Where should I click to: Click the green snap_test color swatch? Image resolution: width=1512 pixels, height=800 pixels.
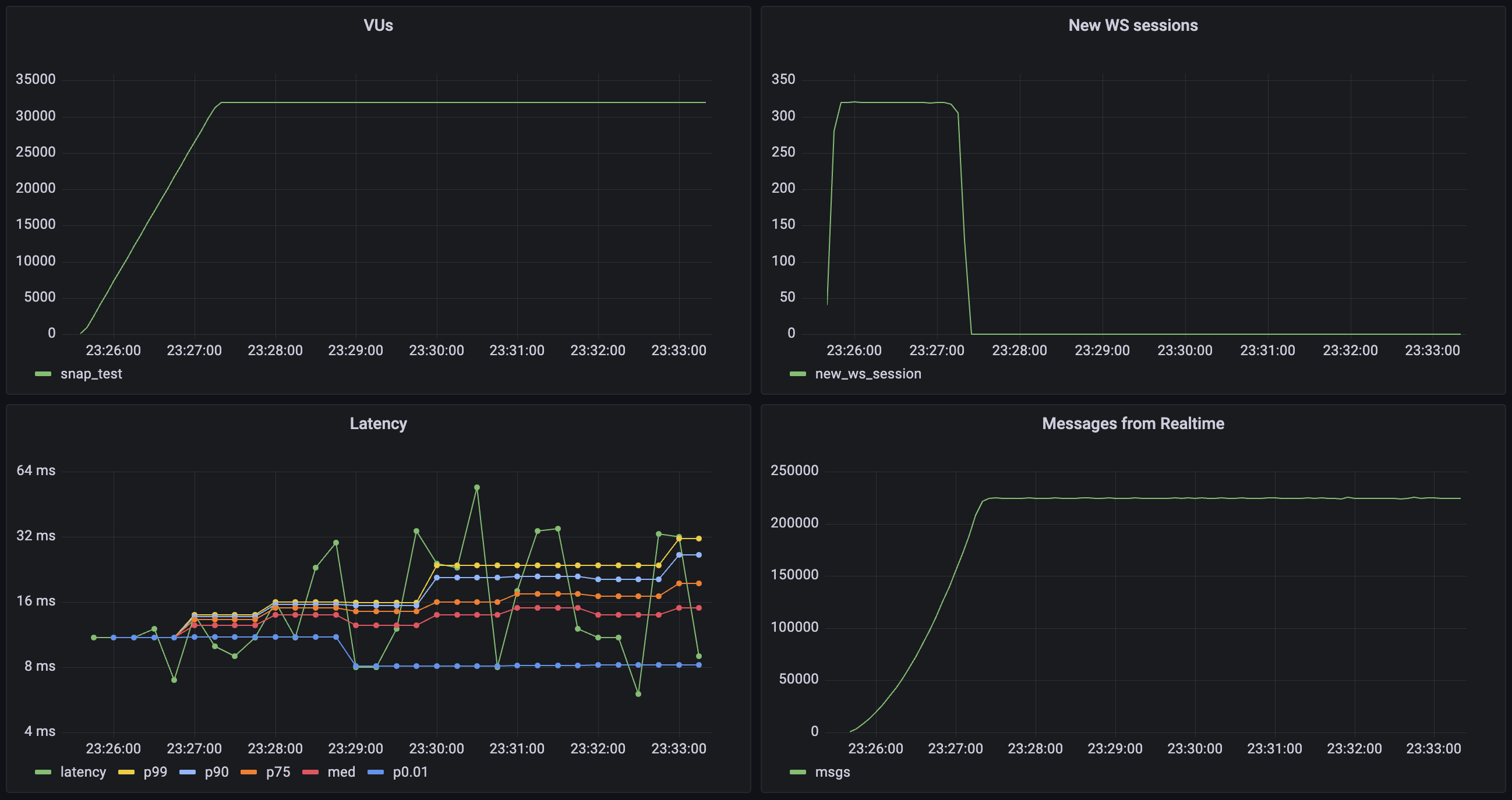point(43,374)
